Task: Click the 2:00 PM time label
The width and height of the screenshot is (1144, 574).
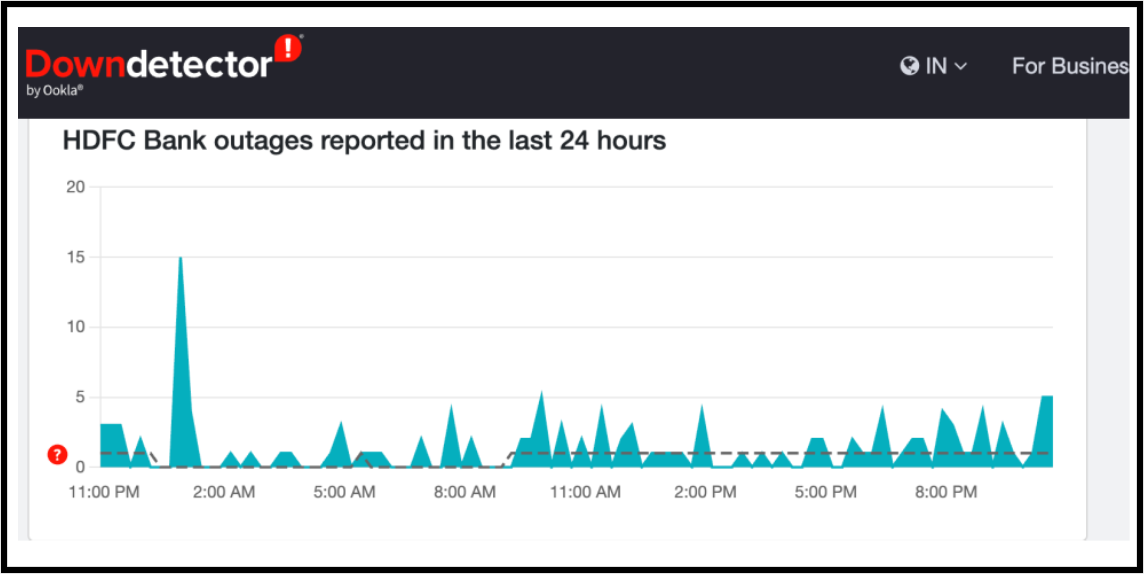Action: (705, 492)
